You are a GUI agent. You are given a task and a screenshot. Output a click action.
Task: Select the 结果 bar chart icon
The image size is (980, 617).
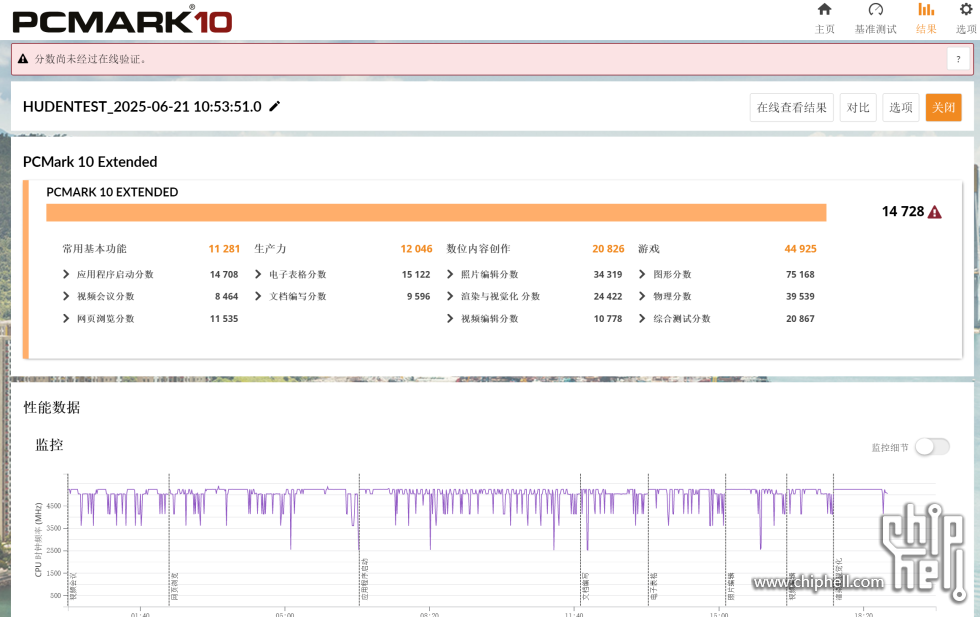coord(926,9)
